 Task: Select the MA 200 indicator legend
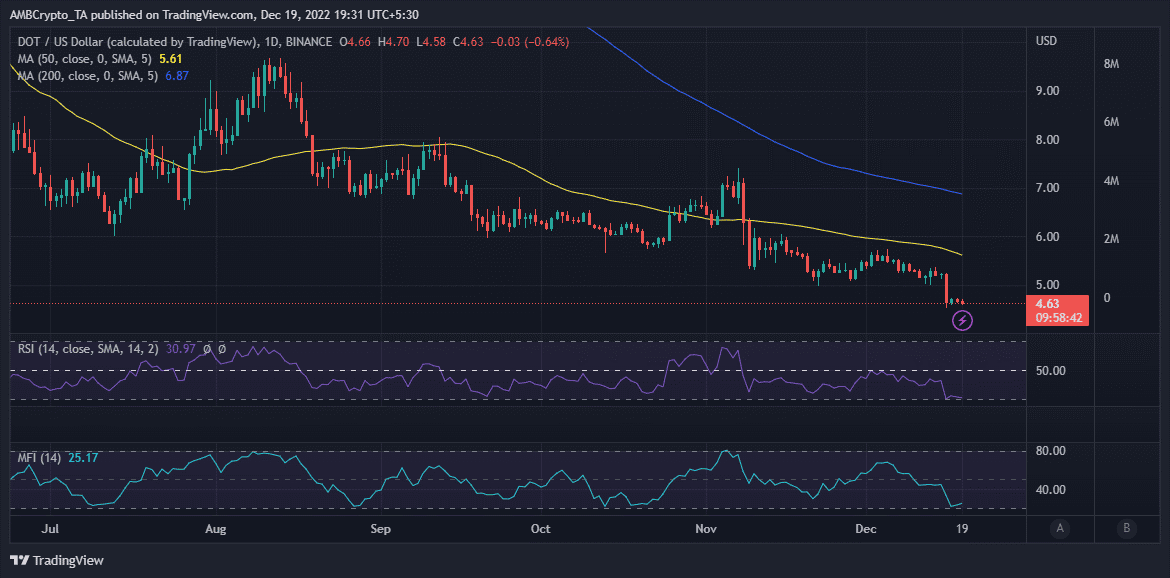[90, 76]
